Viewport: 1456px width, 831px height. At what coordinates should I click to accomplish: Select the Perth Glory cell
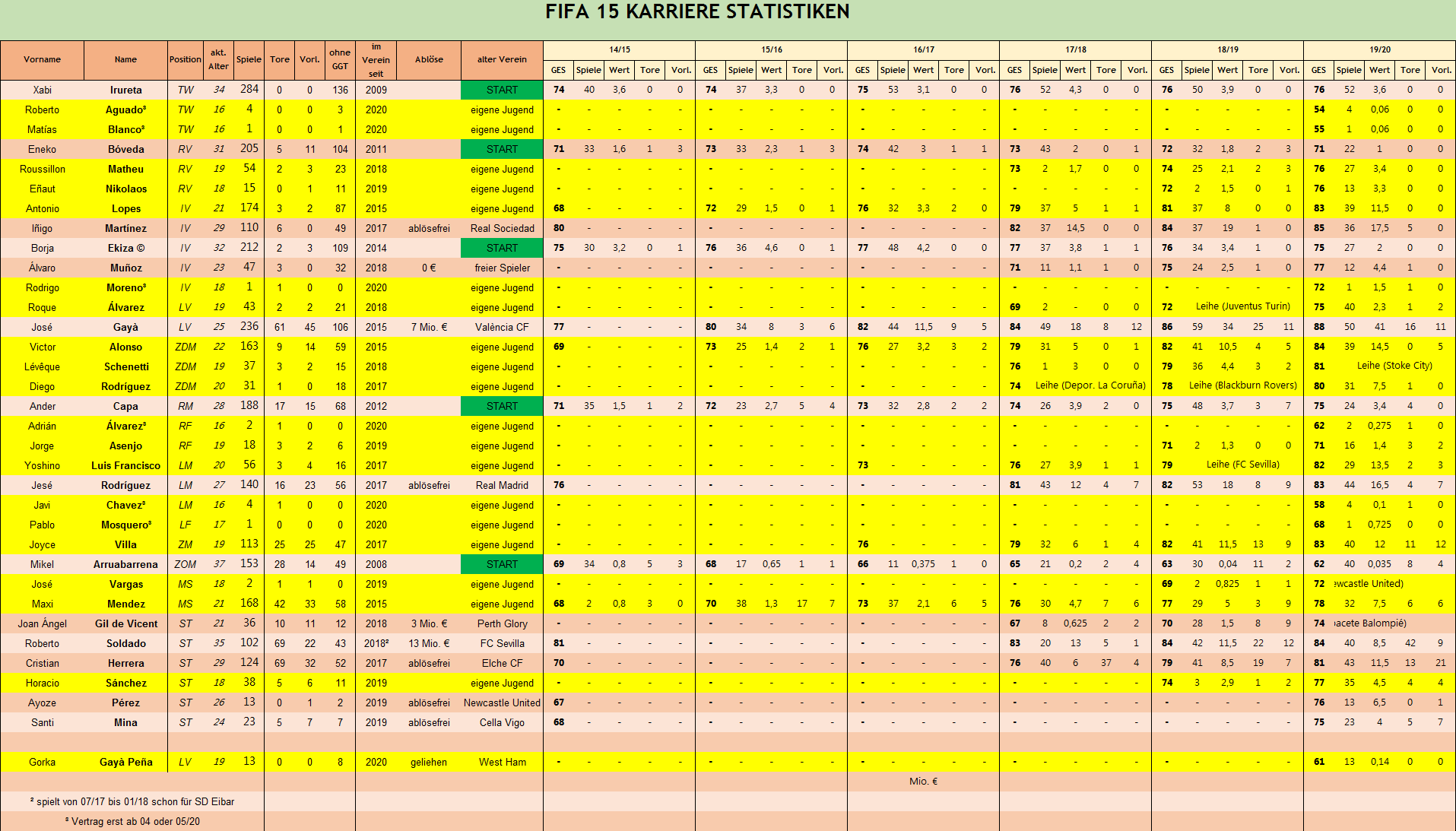pyautogui.click(x=502, y=623)
